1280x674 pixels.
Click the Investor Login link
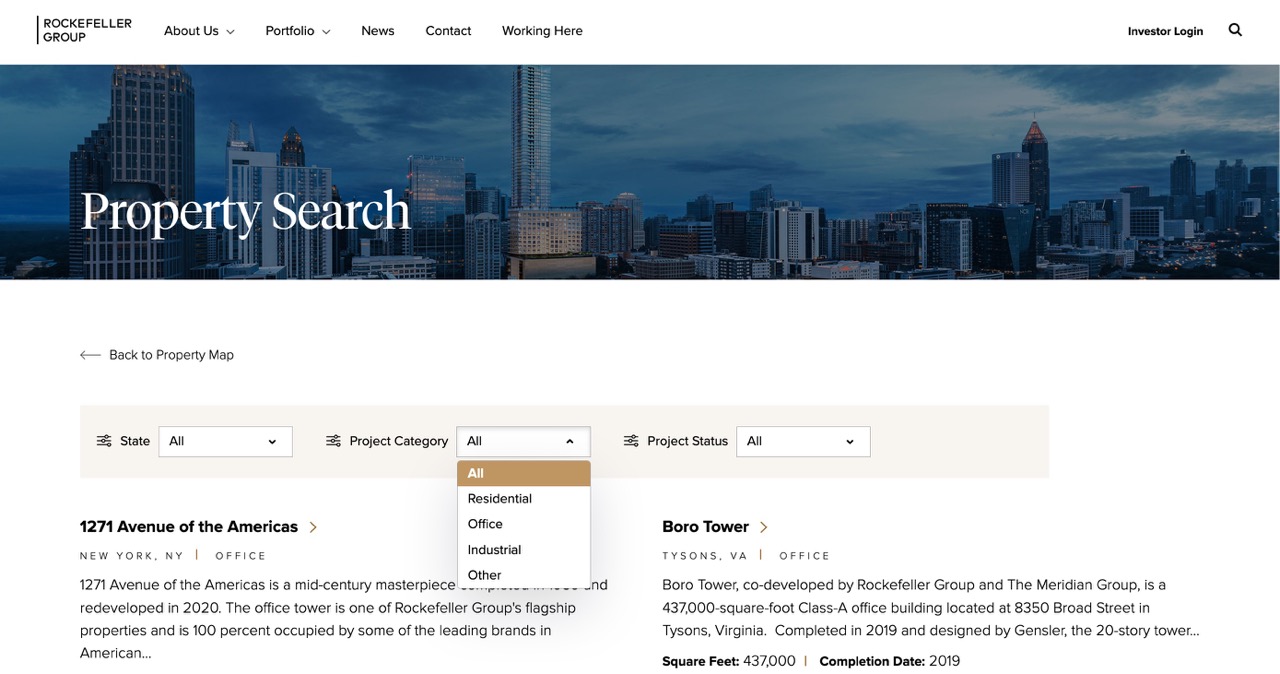pos(1165,31)
